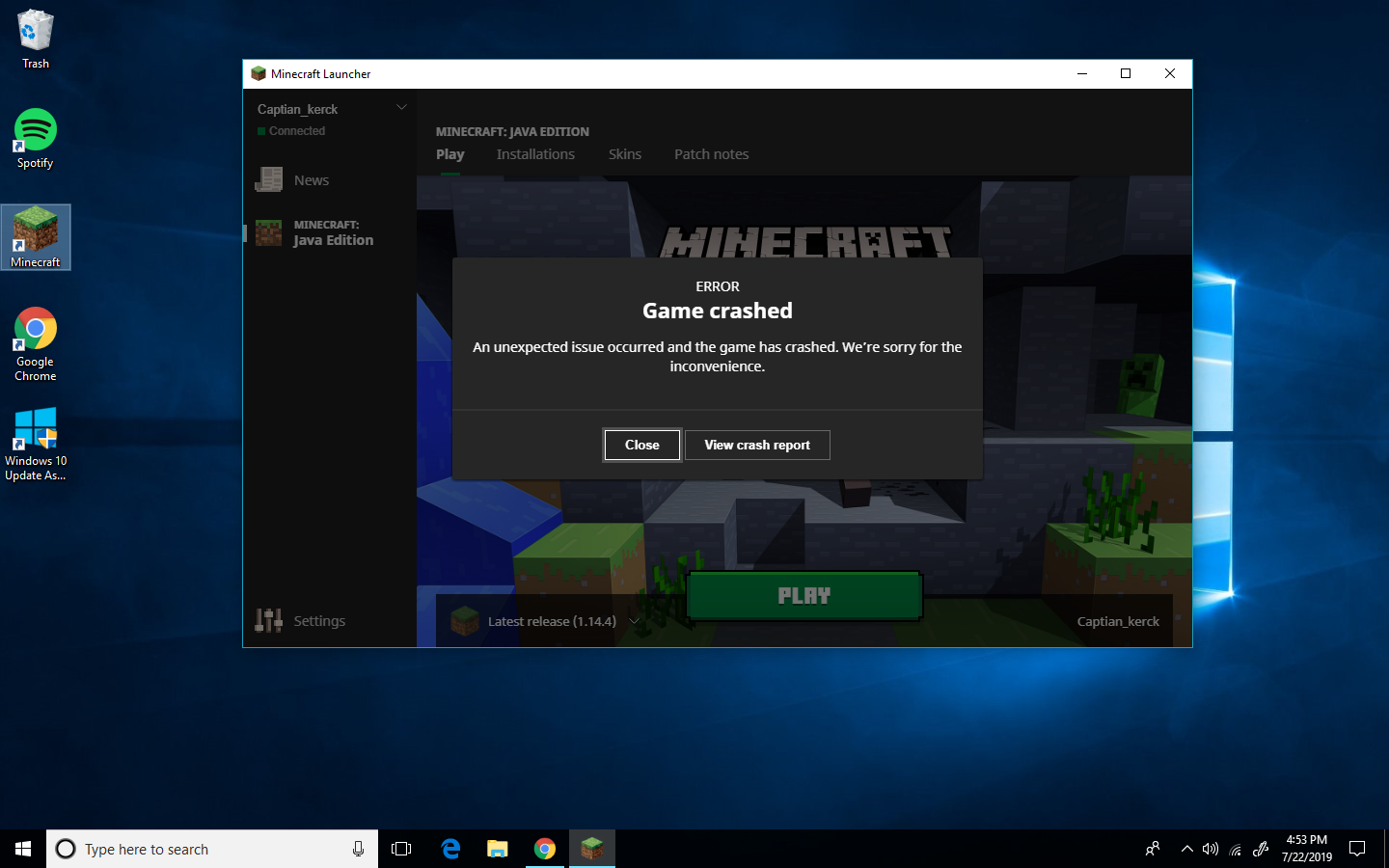1389x868 pixels.
Task: Open Windows 10 Update Assistant shortcut
Action: [36, 444]
